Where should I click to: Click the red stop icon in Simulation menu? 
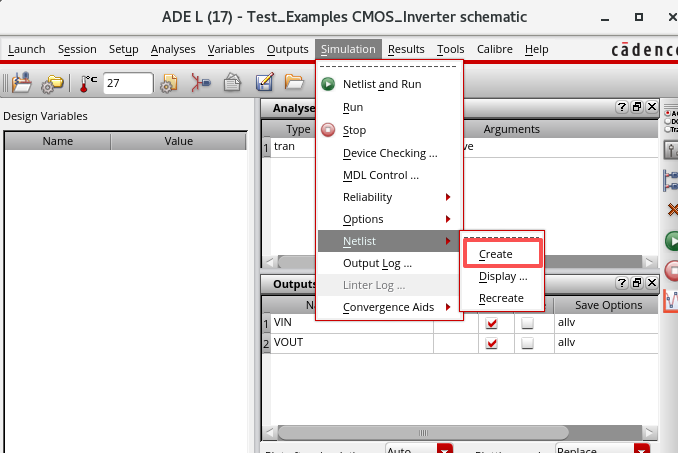coord(328,130)
